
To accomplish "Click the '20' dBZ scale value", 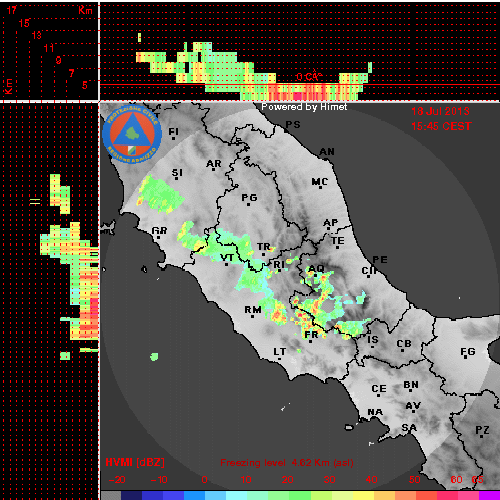I will (287, 480).
